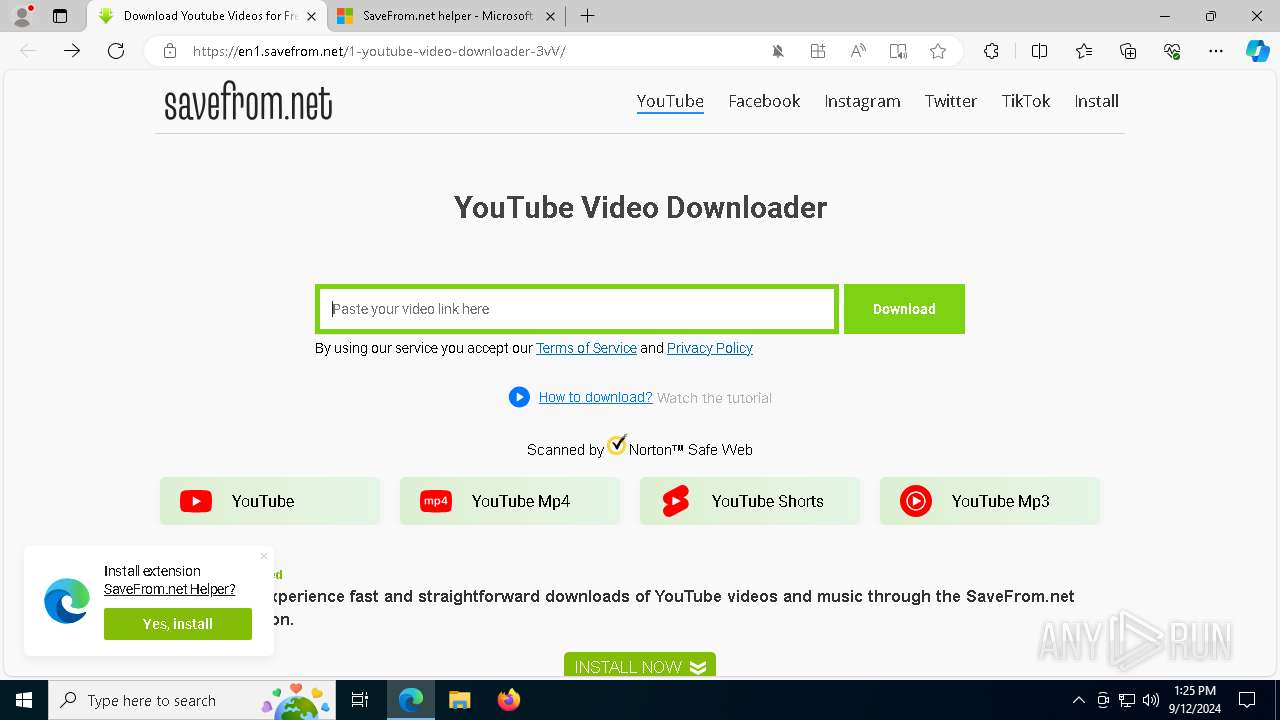Image resolution: width=1280 pixels, height=720 pixels.
Task: Open the Facebook nav menu item
Action: [x=764, y=101]
